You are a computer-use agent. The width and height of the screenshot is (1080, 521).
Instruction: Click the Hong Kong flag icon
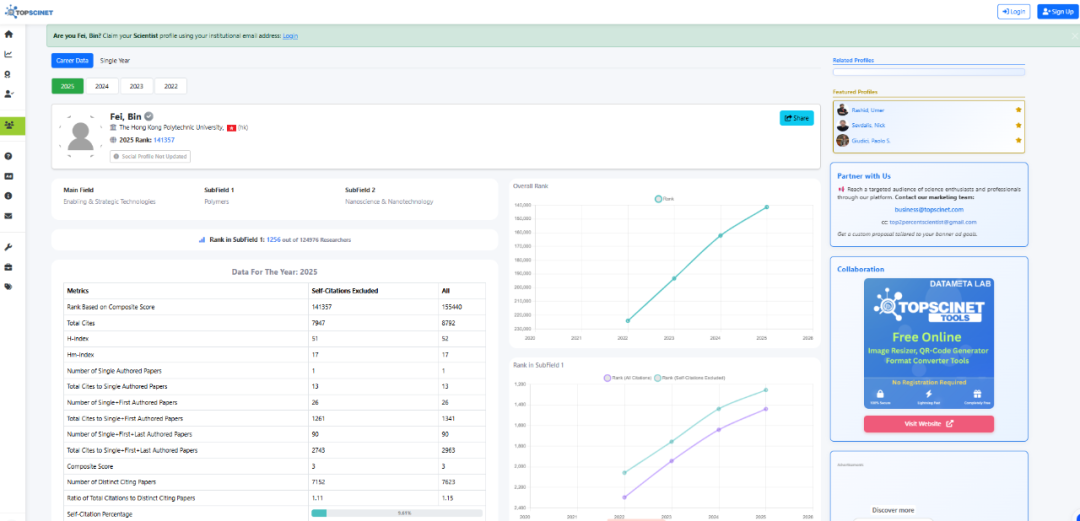click(231, 127)
